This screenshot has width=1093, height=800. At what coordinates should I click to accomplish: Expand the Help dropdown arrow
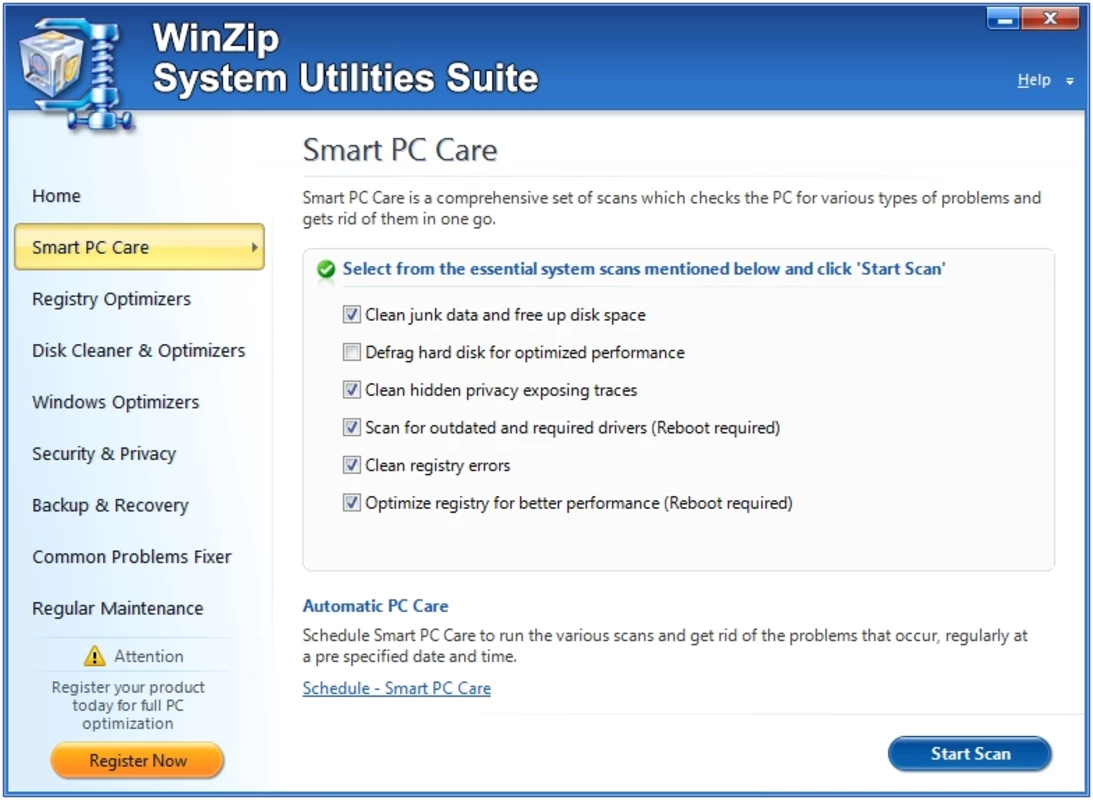(x=1069, y=82)
